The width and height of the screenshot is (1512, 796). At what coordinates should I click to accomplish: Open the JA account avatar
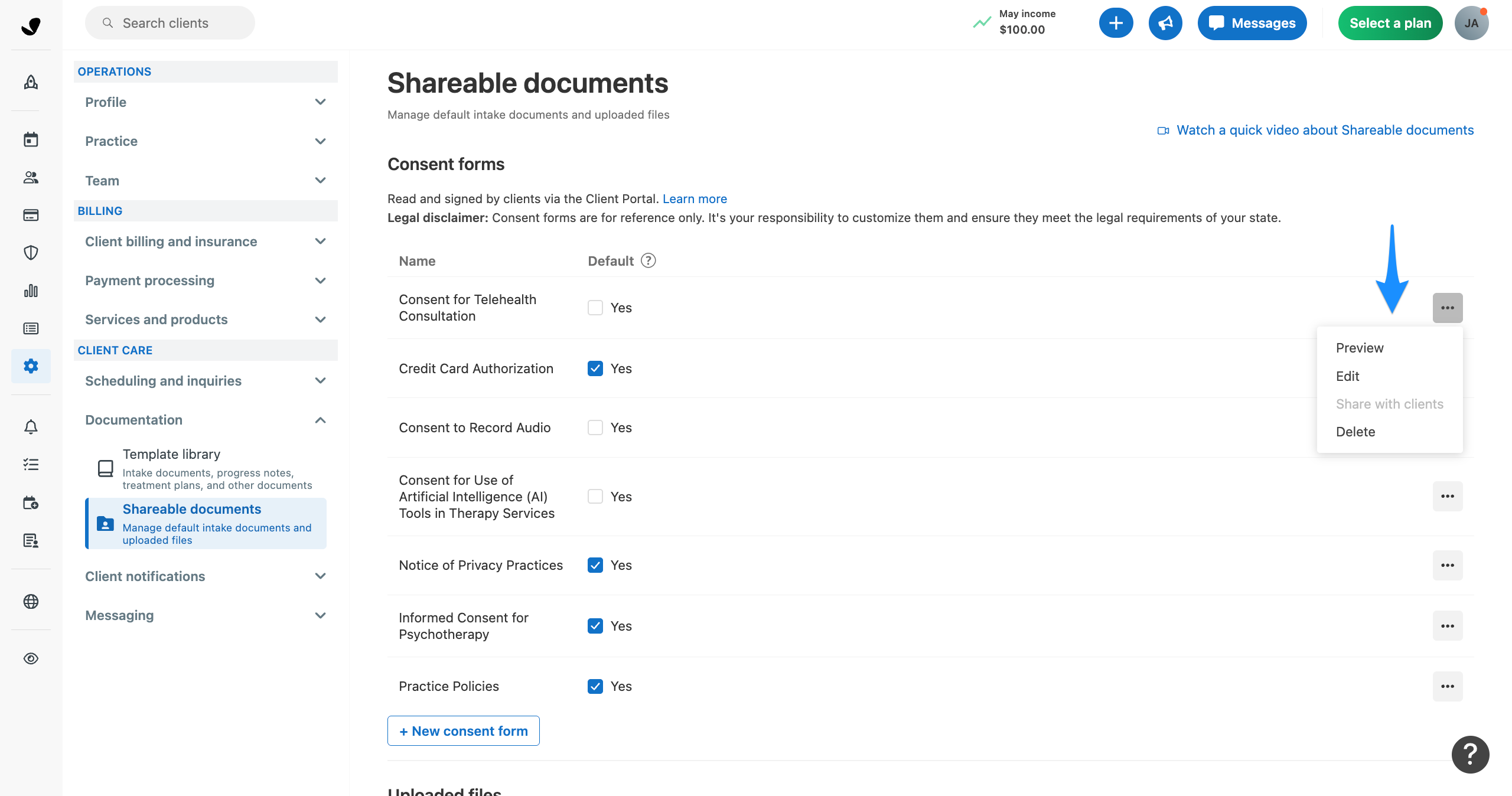(1471, 23)
